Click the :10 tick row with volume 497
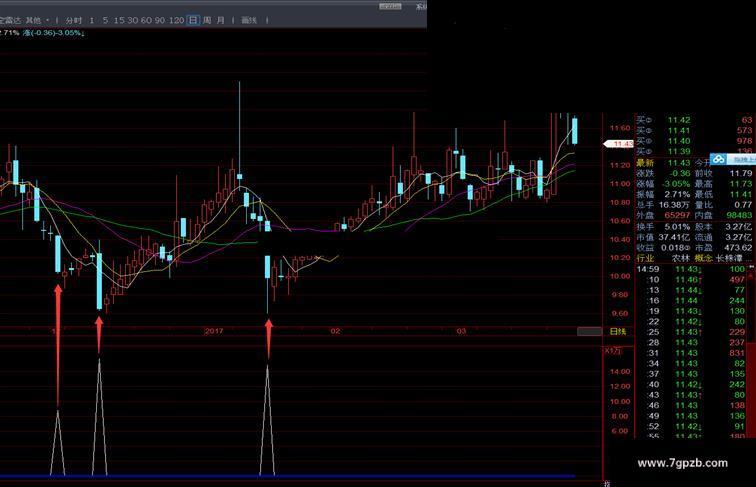The height and width of the screenshot is (487, 756). (692, 280)
